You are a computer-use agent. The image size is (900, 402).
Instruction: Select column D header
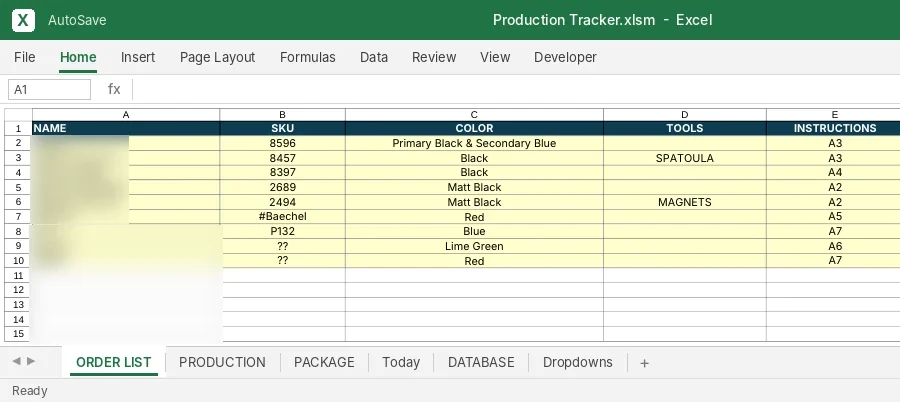point(685,115)
